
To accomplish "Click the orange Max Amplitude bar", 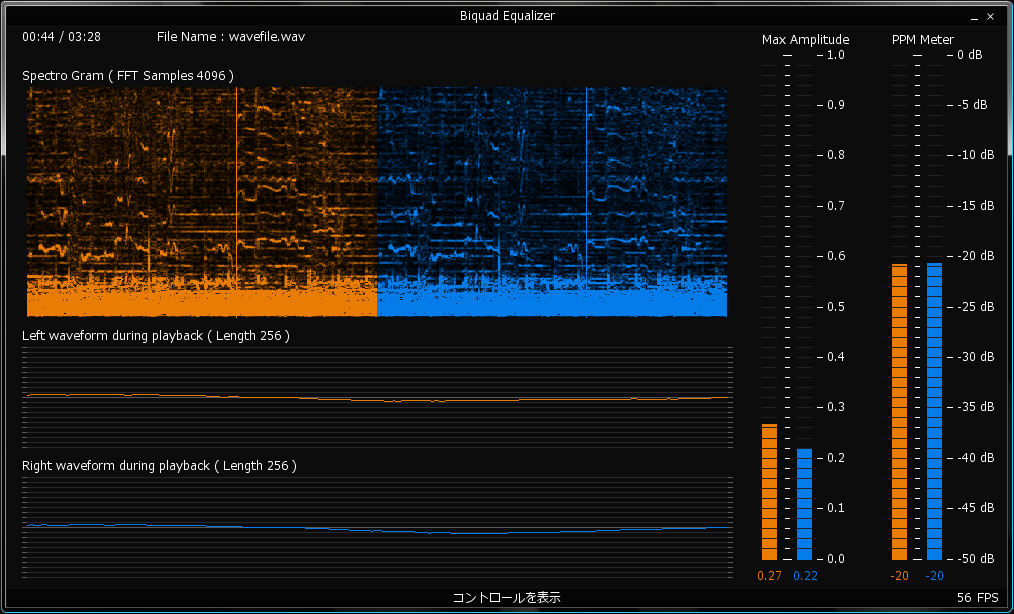I will [x=769, y=492].
